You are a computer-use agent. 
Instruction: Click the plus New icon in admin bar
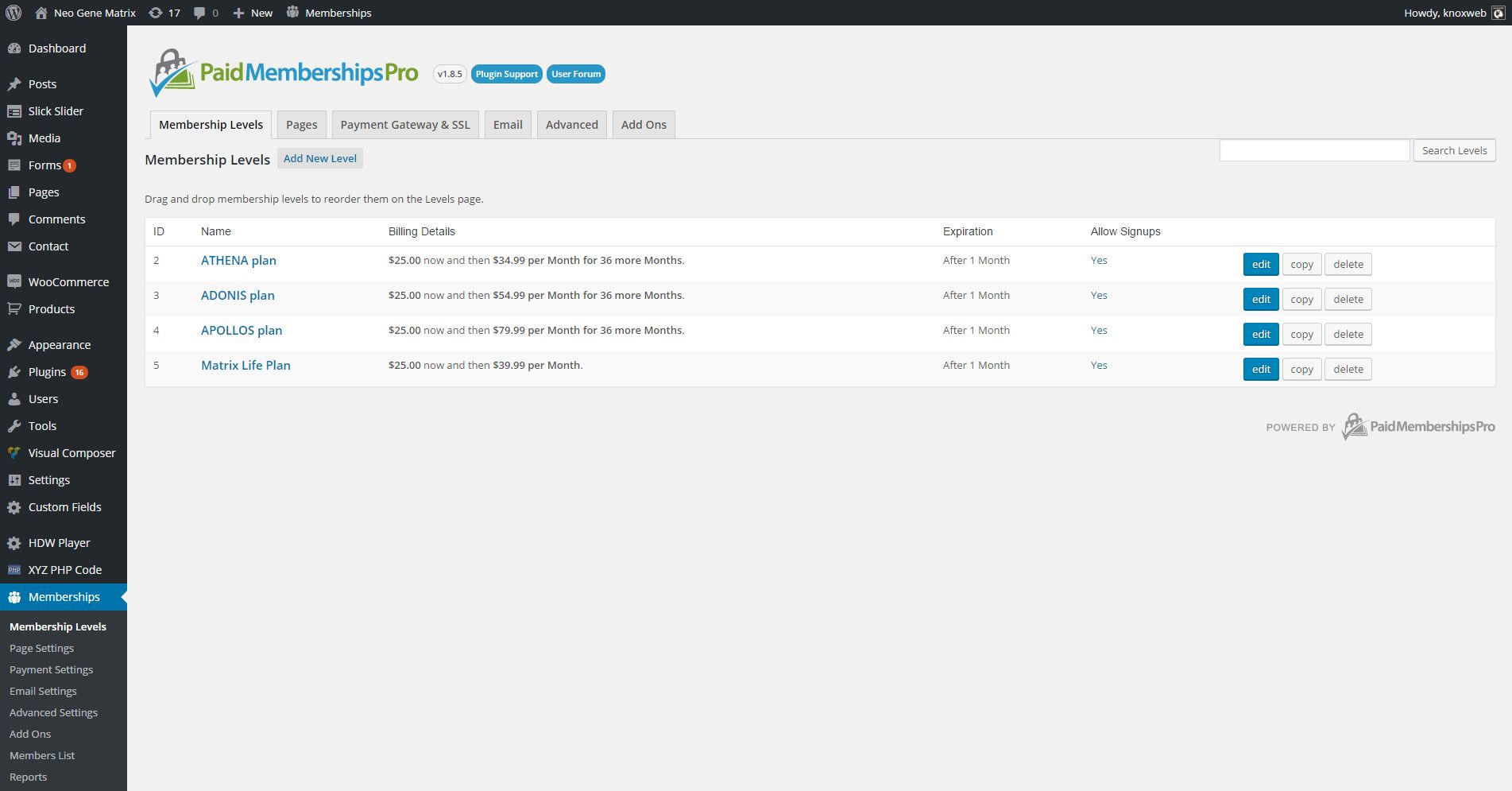coord(238,13)
